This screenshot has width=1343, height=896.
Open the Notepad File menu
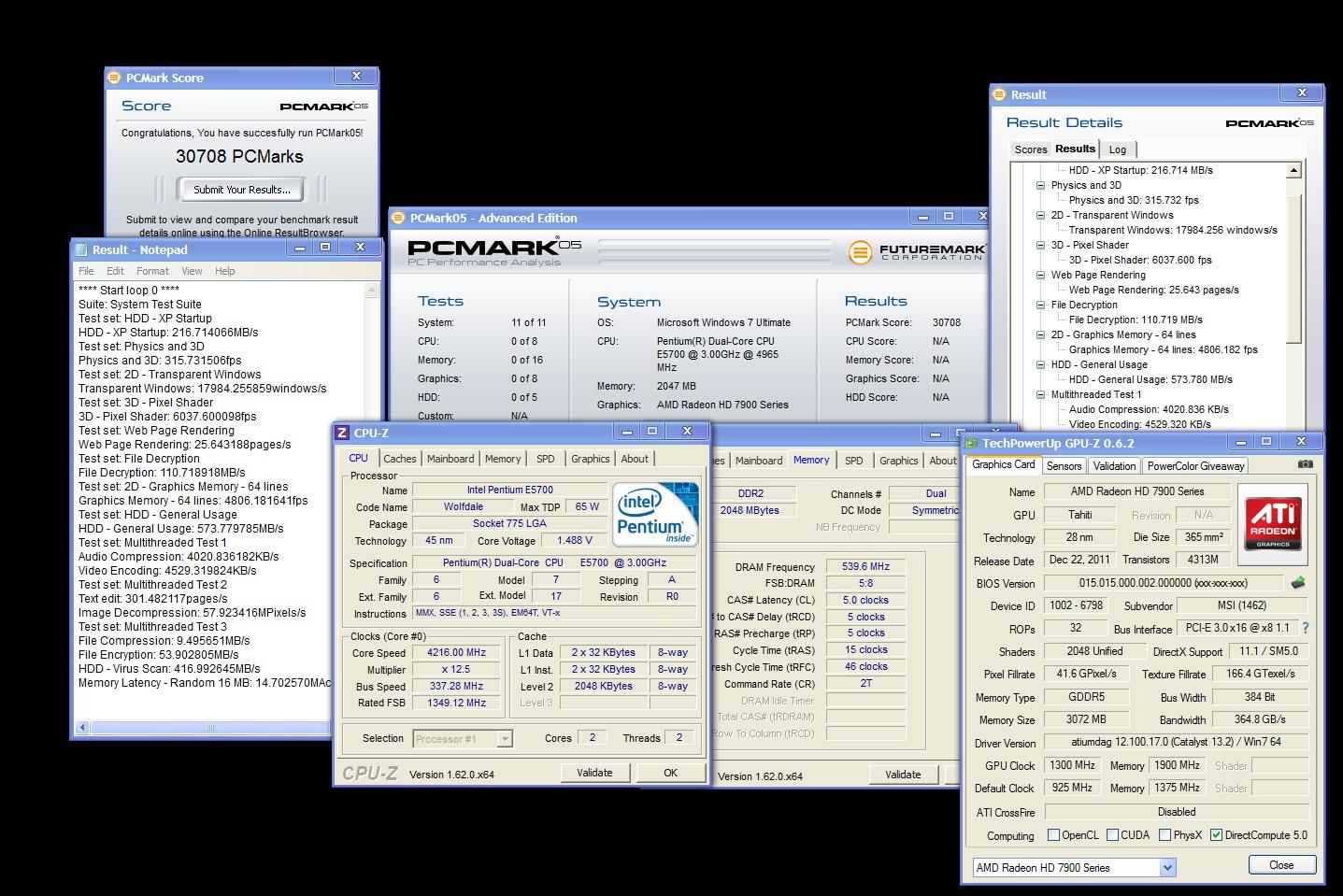pos(86,271)
